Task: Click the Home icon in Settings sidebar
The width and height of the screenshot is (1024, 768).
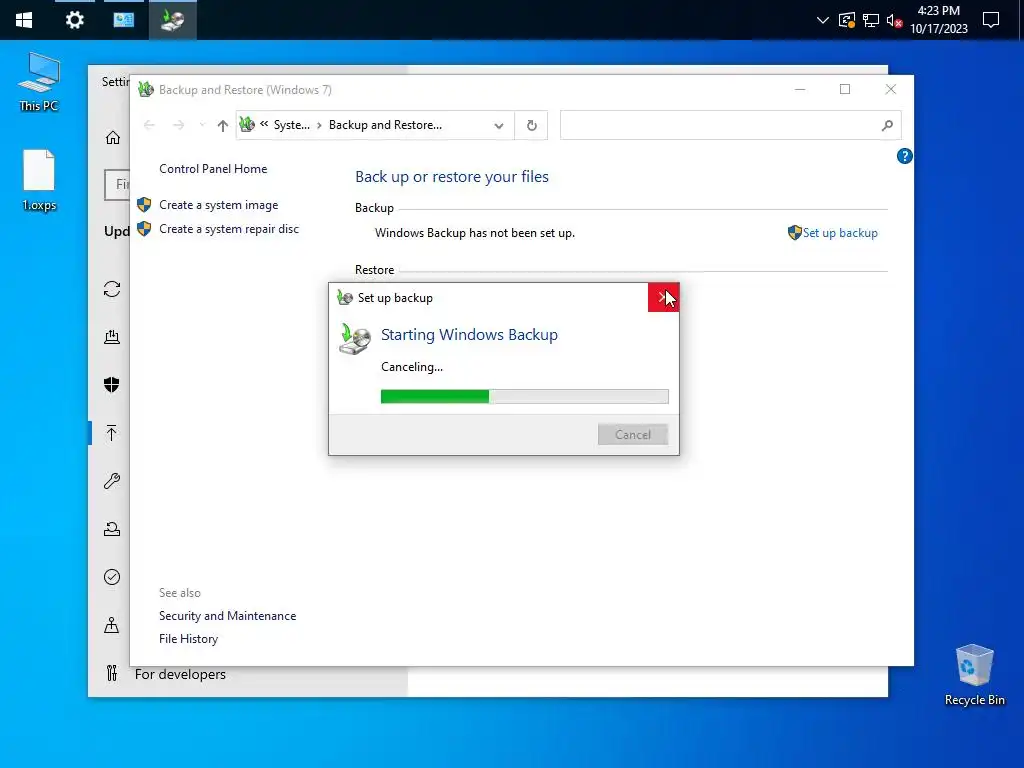Action: pyautogui.click(x=112, y=138)
